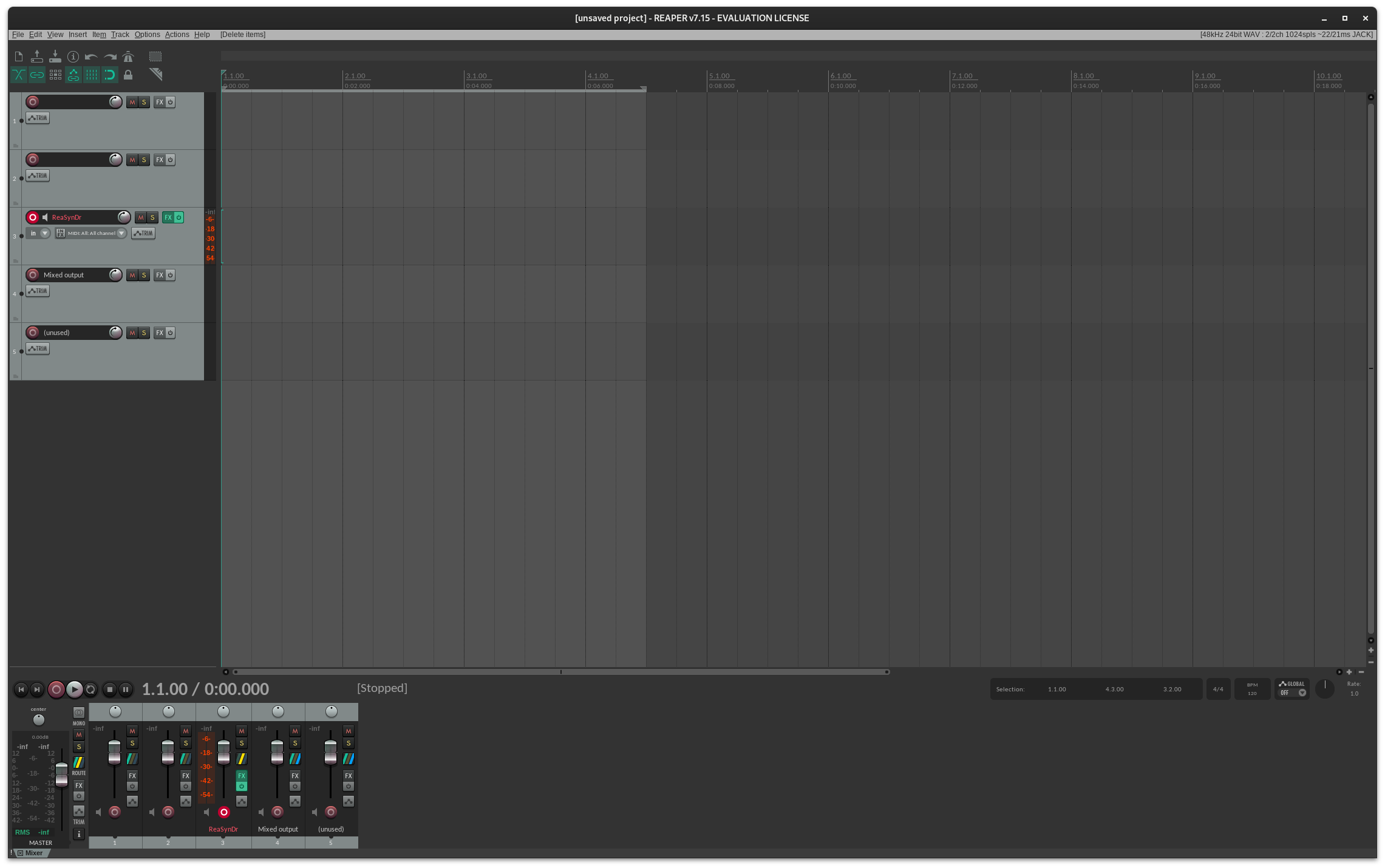
Task: Open the Track menu
Action: tap(120, 35)
